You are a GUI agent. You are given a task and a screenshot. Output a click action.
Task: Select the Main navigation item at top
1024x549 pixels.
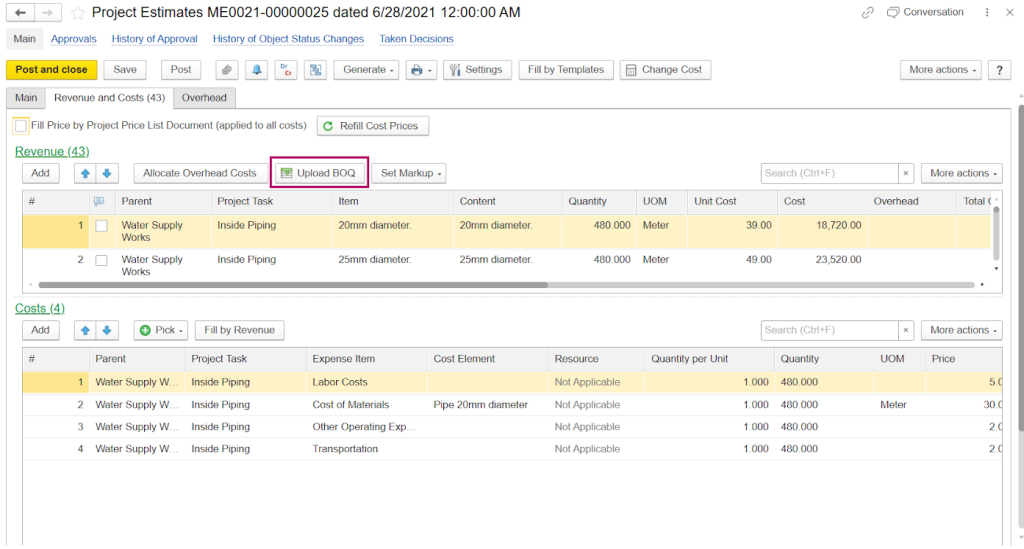25,39
